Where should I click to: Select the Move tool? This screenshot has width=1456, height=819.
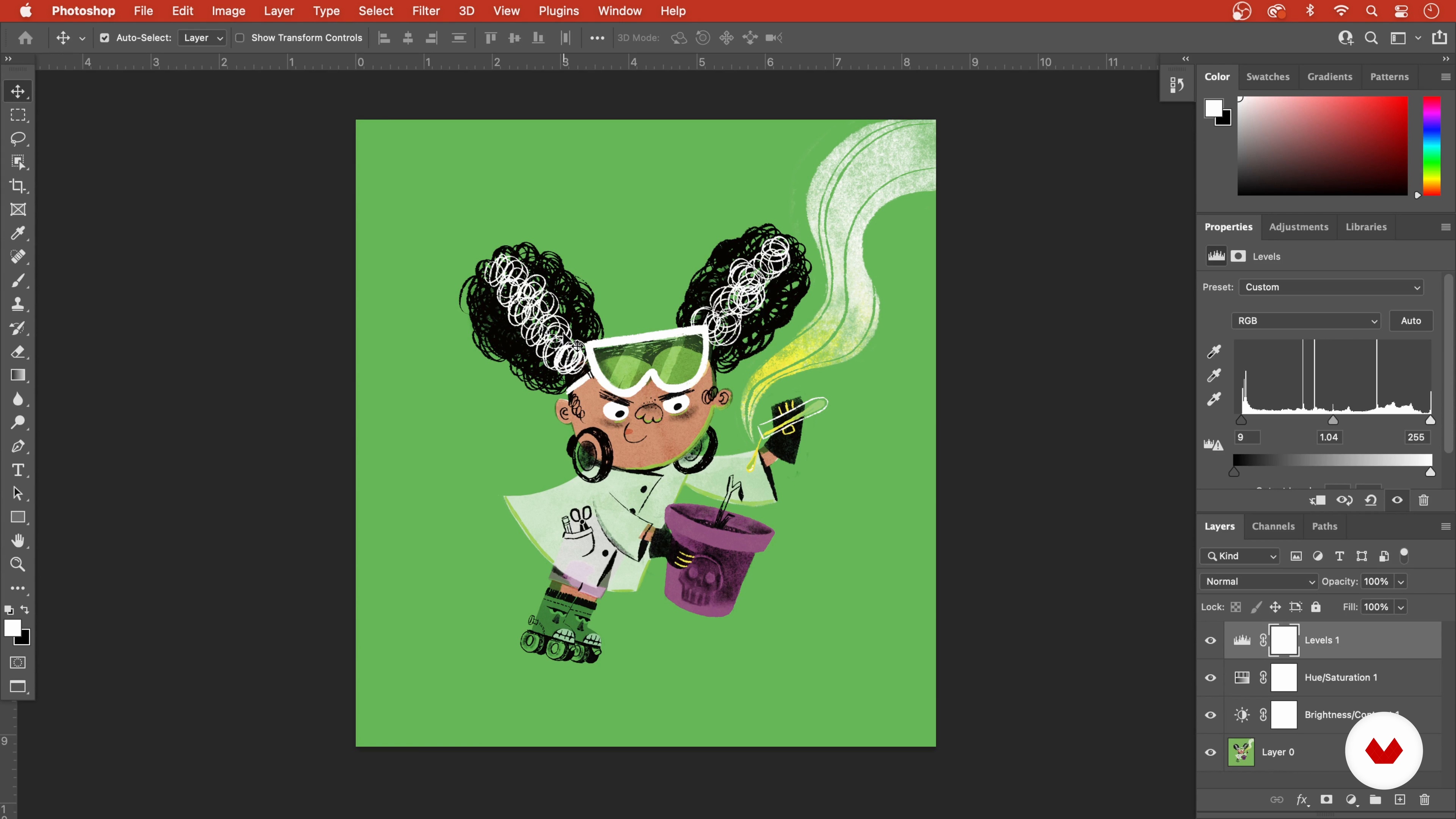point(18,91)
